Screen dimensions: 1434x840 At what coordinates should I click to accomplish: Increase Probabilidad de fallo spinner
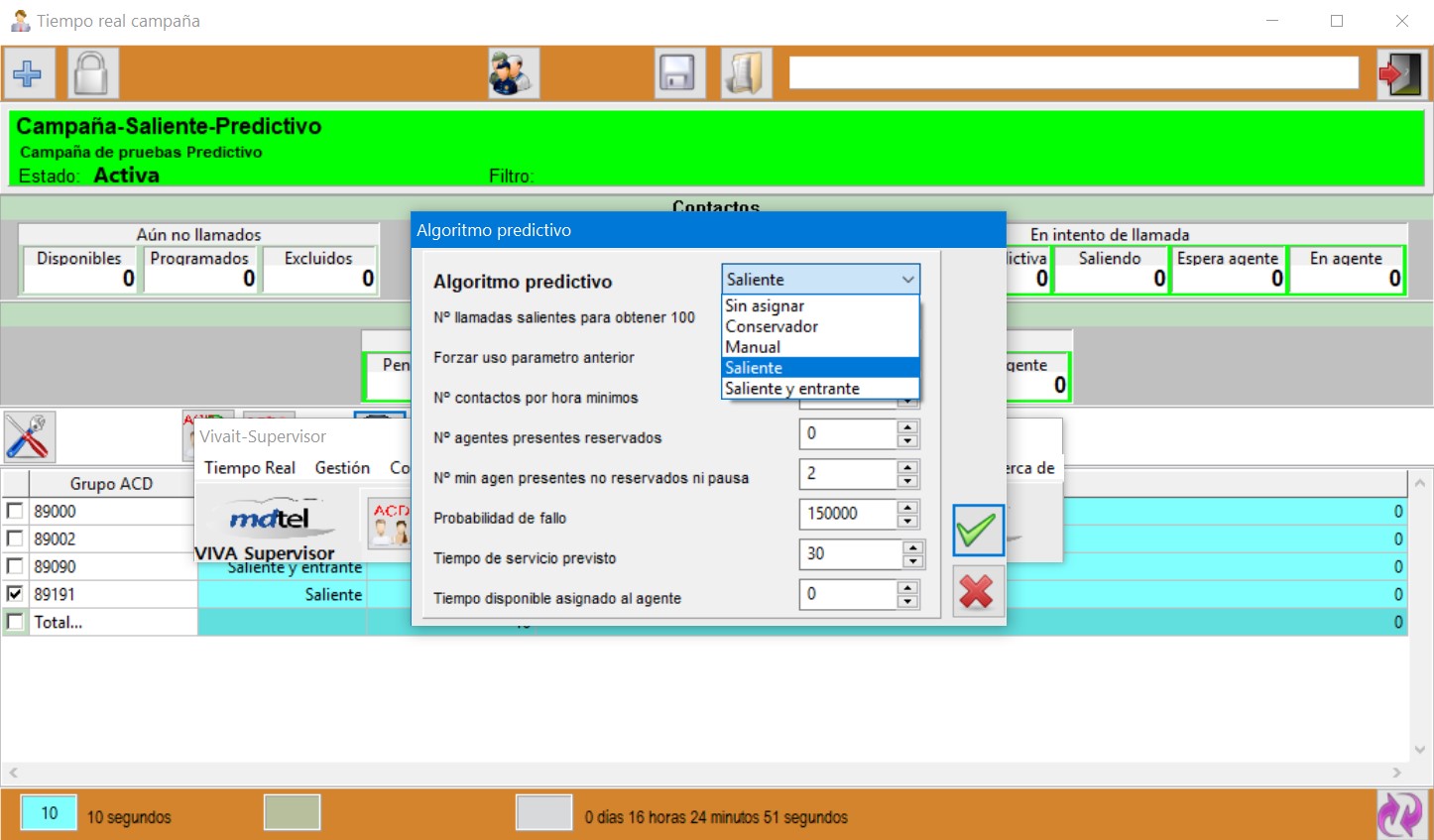click(x=907, y=507)
